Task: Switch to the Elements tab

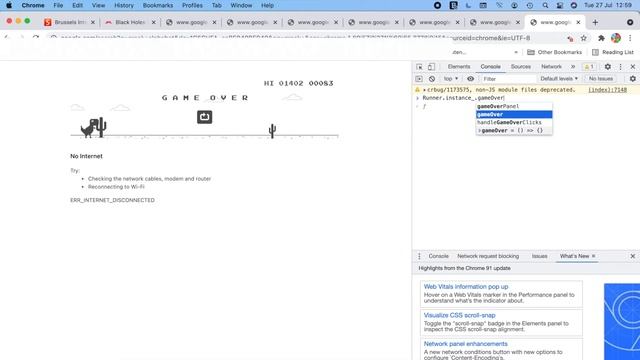Action: [459, 67]
